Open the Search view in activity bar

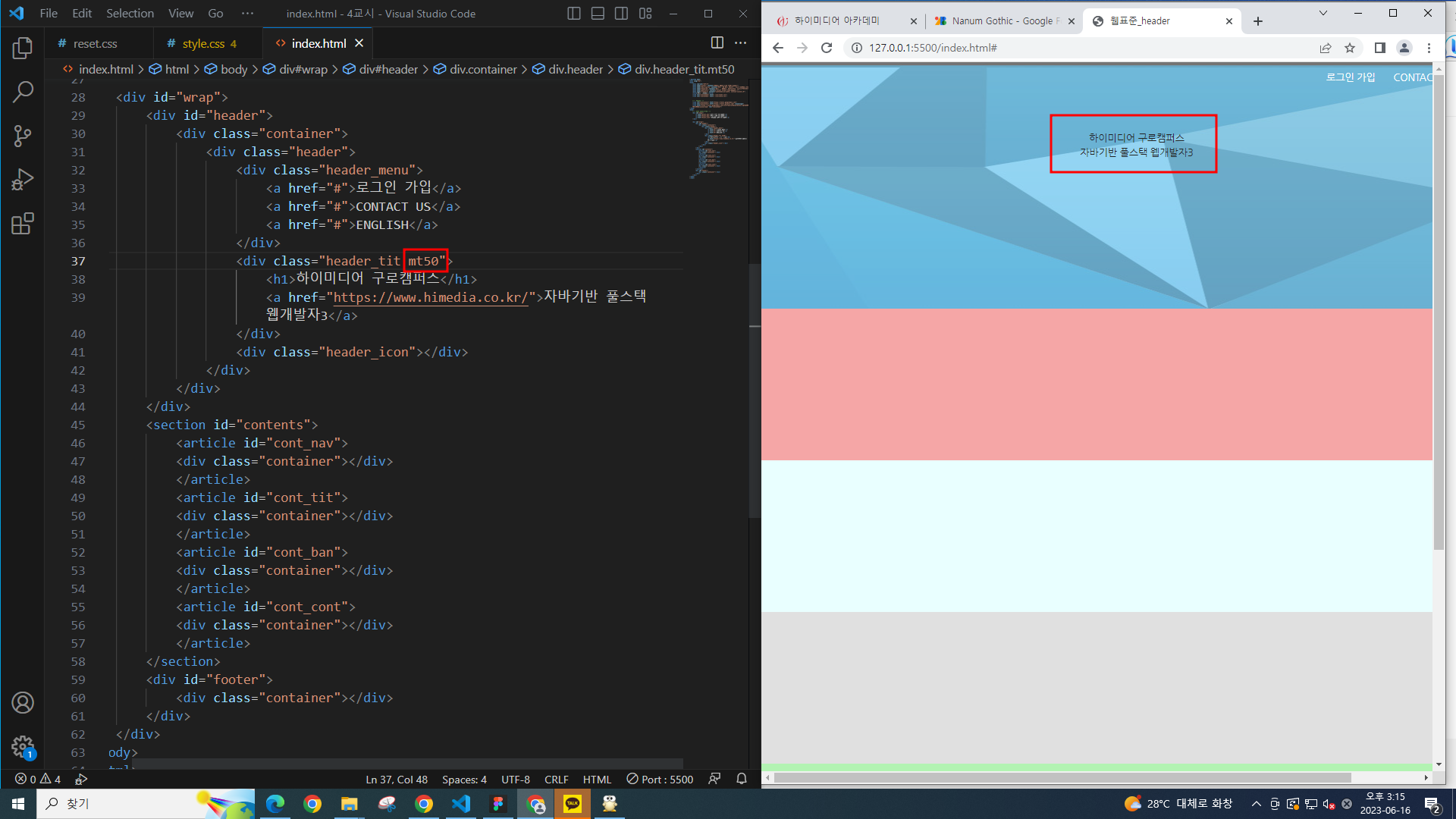click(23, 93)
